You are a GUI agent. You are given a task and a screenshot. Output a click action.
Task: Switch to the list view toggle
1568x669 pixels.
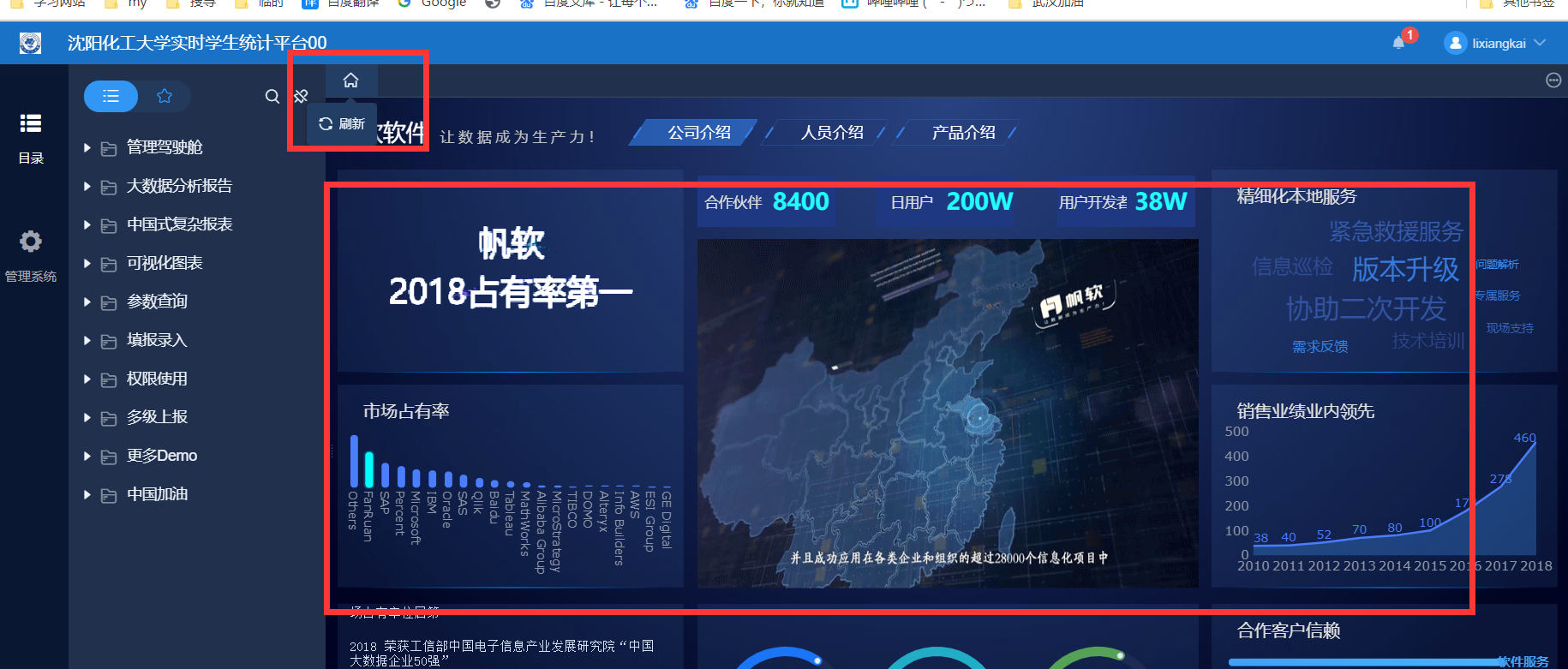click(111, 96)
